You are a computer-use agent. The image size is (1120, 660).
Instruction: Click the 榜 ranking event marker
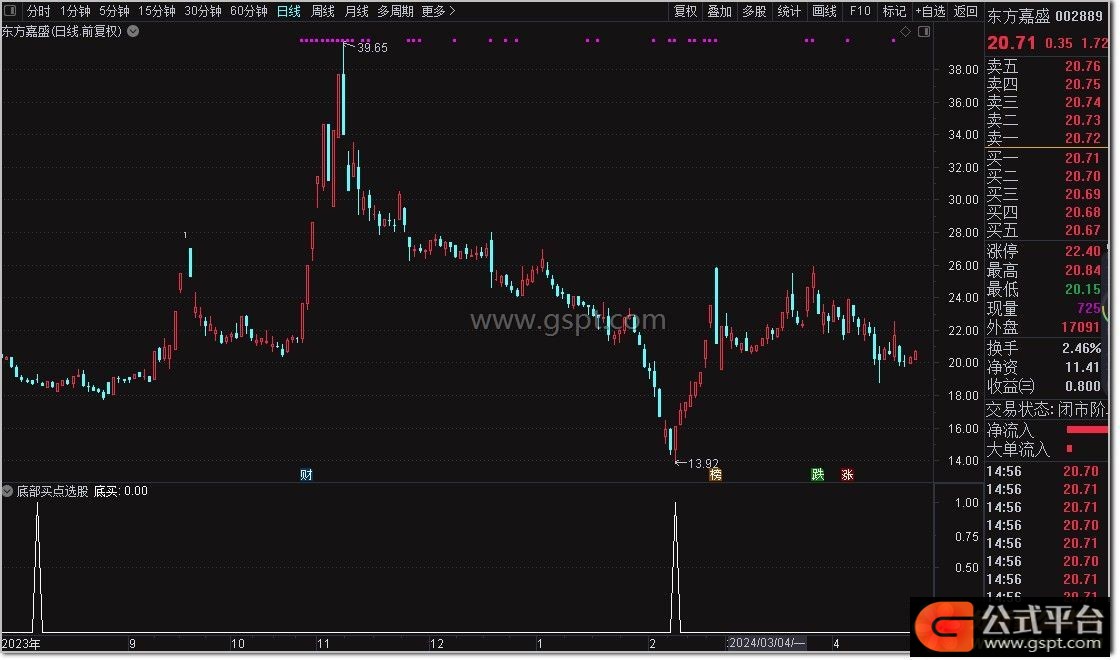715,474
